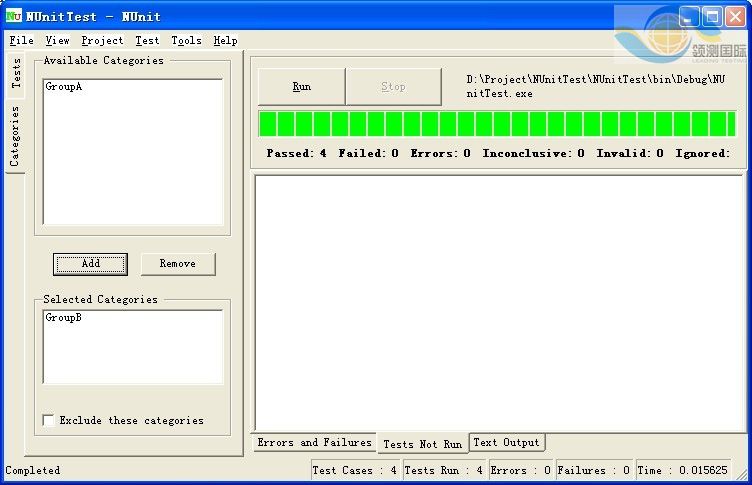Click Errors : 0 status bar panel

(521, 470)
